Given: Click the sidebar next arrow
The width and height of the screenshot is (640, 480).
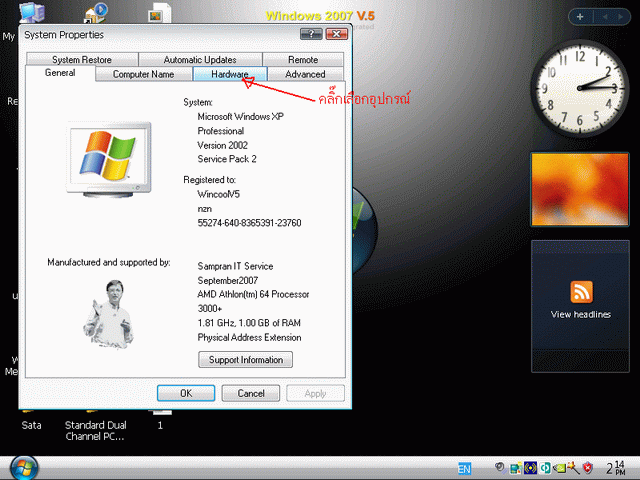Looking at the screenshot, I should (x=620, y=17).
